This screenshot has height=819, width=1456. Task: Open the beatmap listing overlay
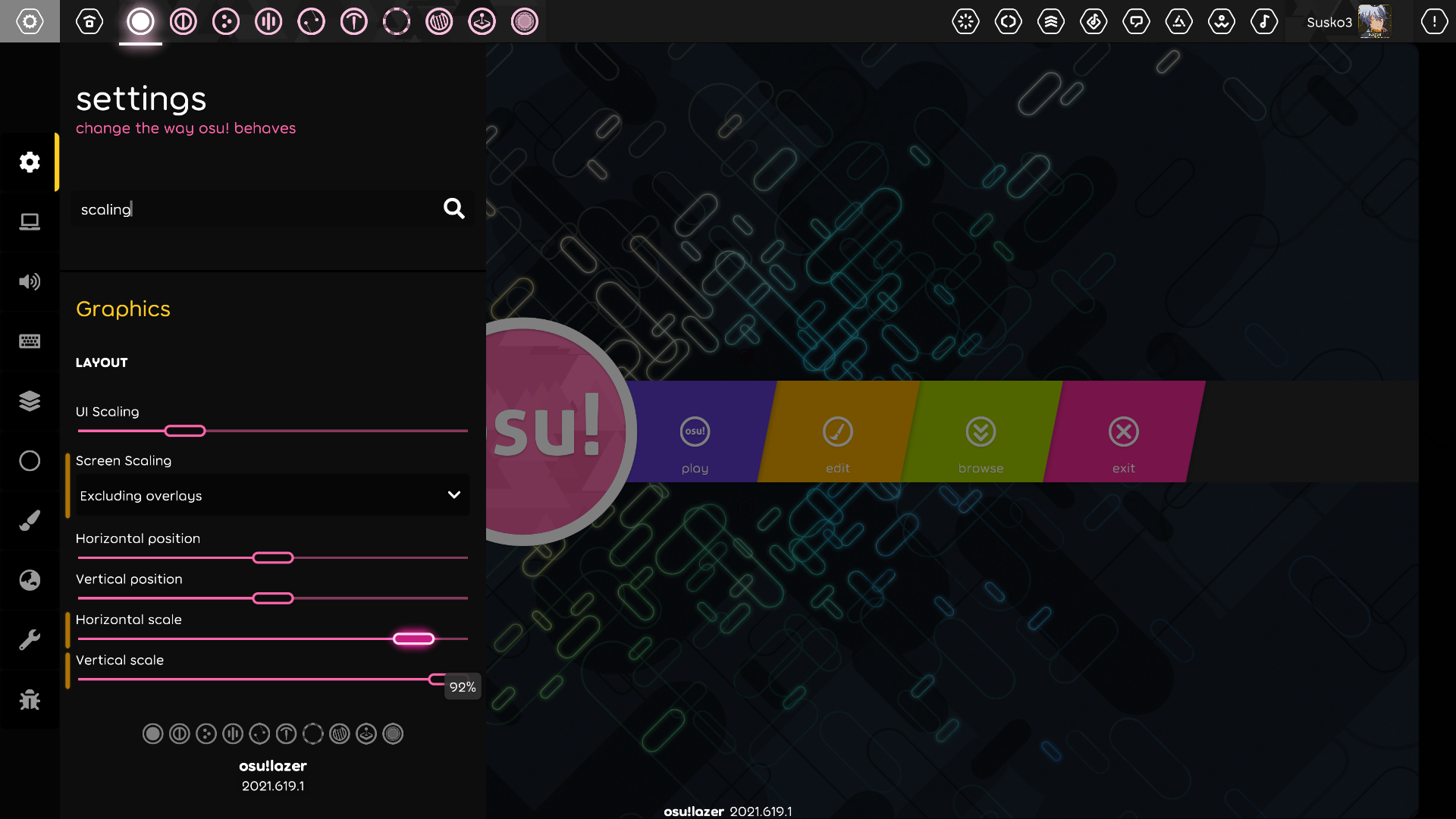[1094, 21]
